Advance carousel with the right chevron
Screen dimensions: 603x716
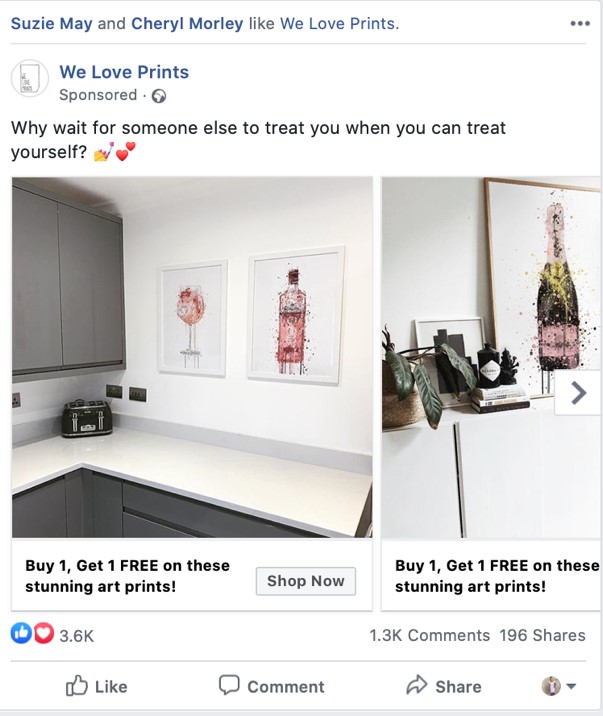[578, 393]
